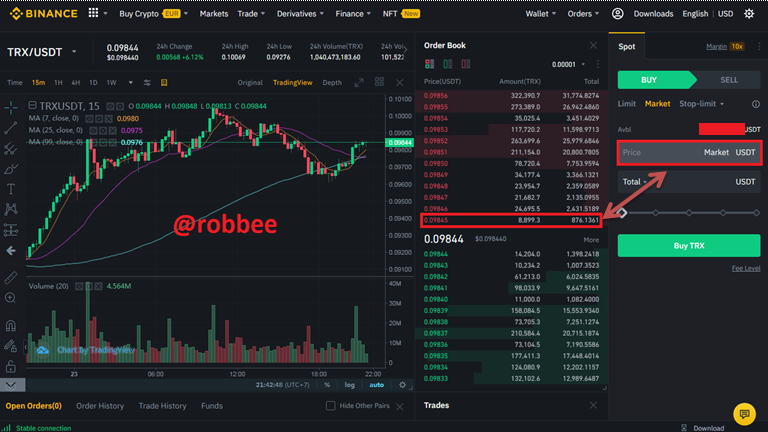The image size is (768, 432).
Task: Tick Hide Other Pairs checkbox
Action: click(331, 406)
